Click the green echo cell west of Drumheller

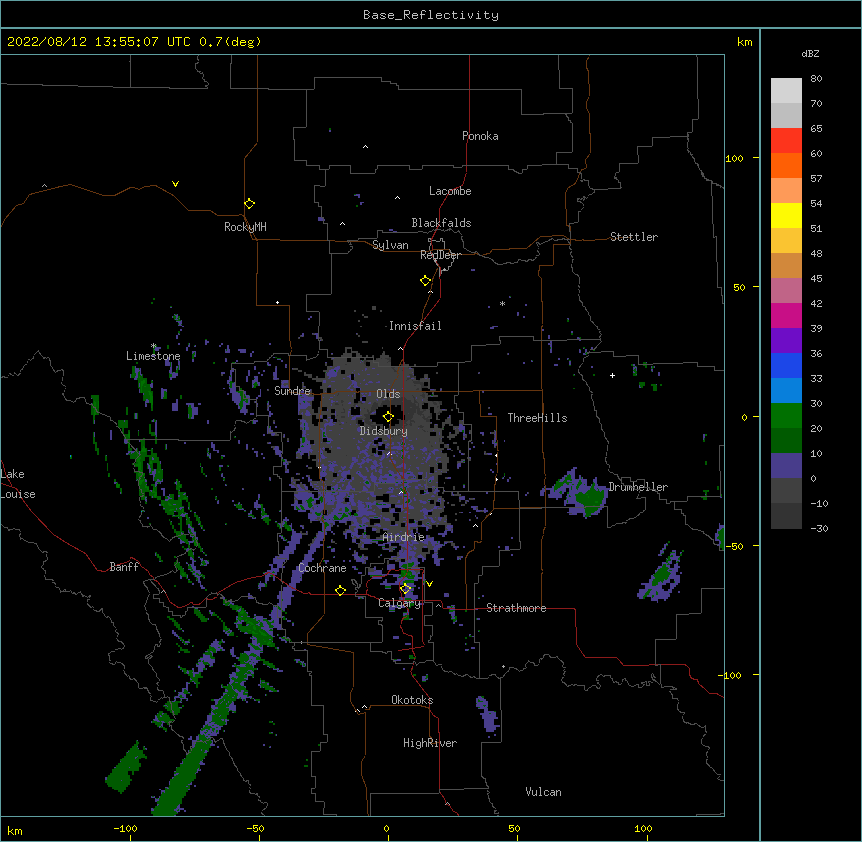589,498
